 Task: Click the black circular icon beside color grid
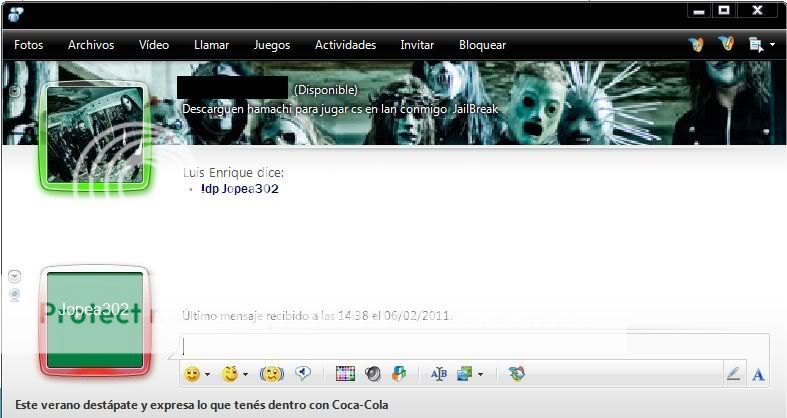(372, 374)
